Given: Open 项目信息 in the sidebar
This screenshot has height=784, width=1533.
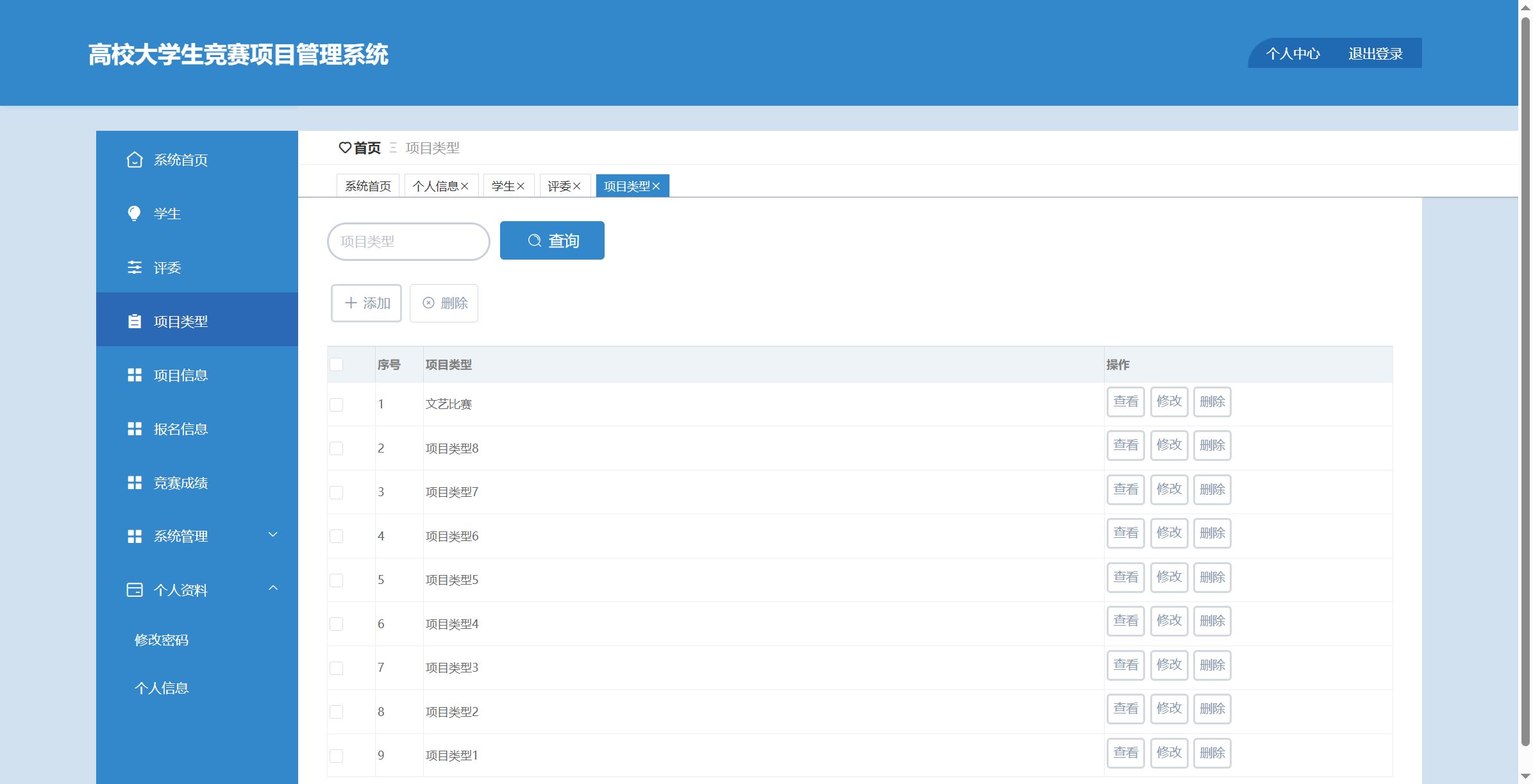Looking at the screenshot, I should click(x=197, y=375).
